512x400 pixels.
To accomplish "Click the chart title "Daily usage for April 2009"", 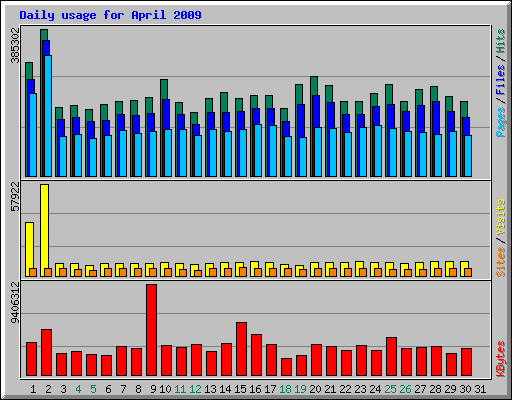I will [x=110, y=15].
